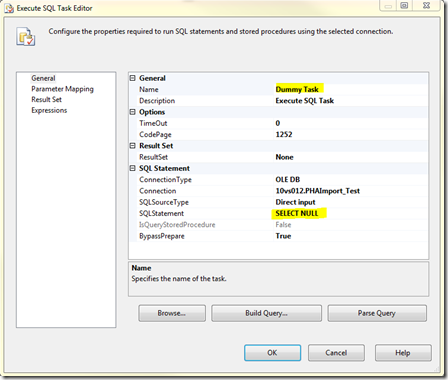This screenshot has width=448, height=380.
Task: Click the ResultSet property label
Action: [x=153, y=157]
